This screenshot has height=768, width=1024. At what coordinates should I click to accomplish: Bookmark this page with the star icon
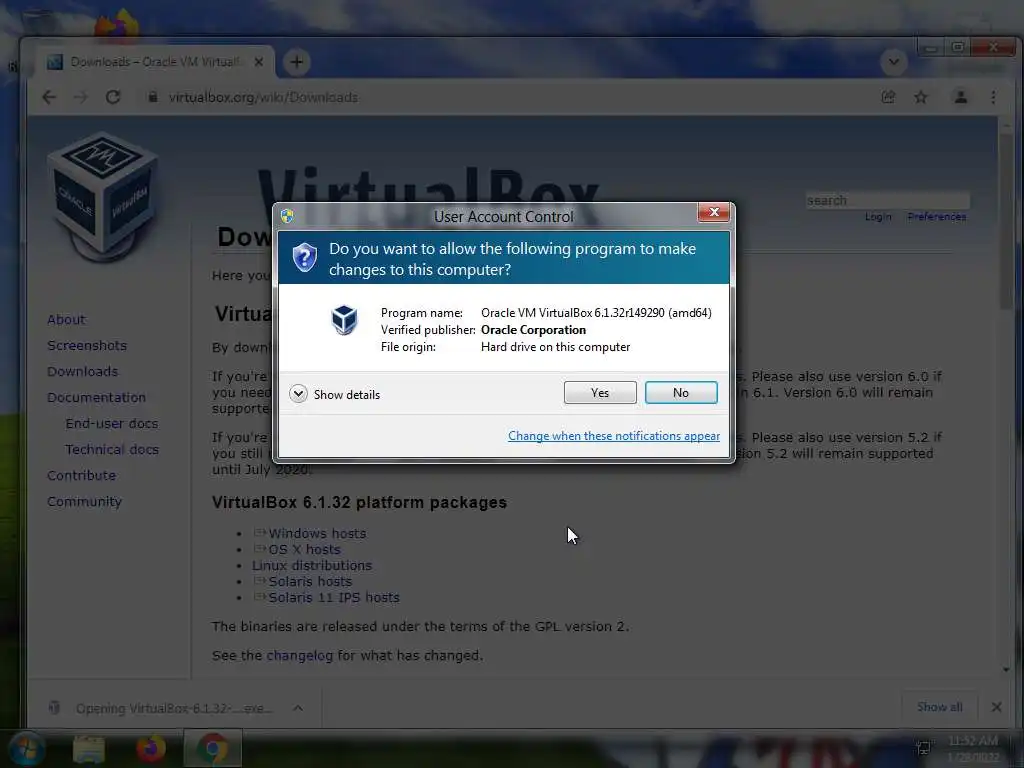click(x=921, y=97)
